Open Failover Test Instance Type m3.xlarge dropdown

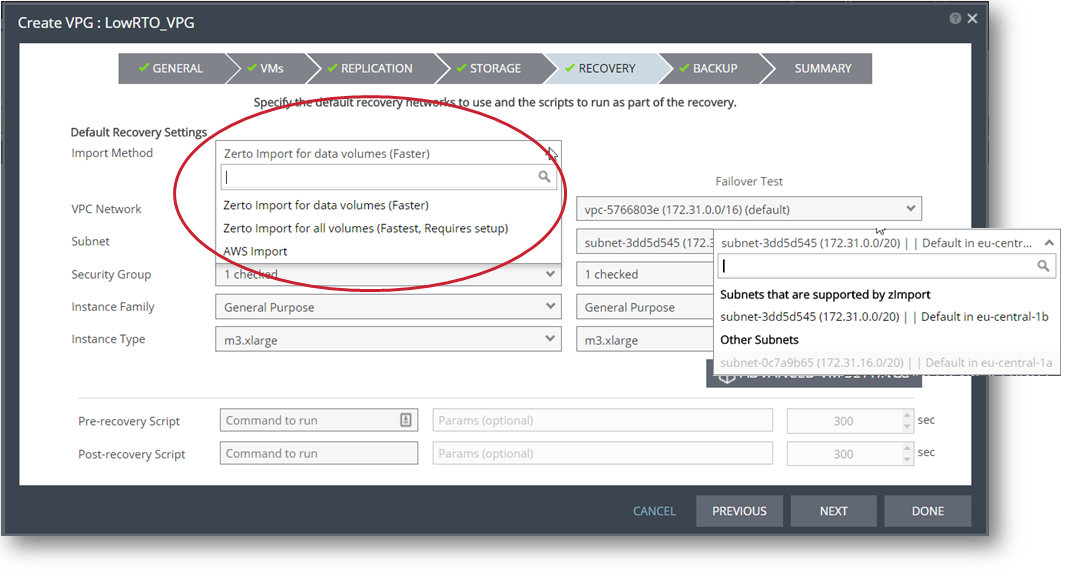coord(645,340)
